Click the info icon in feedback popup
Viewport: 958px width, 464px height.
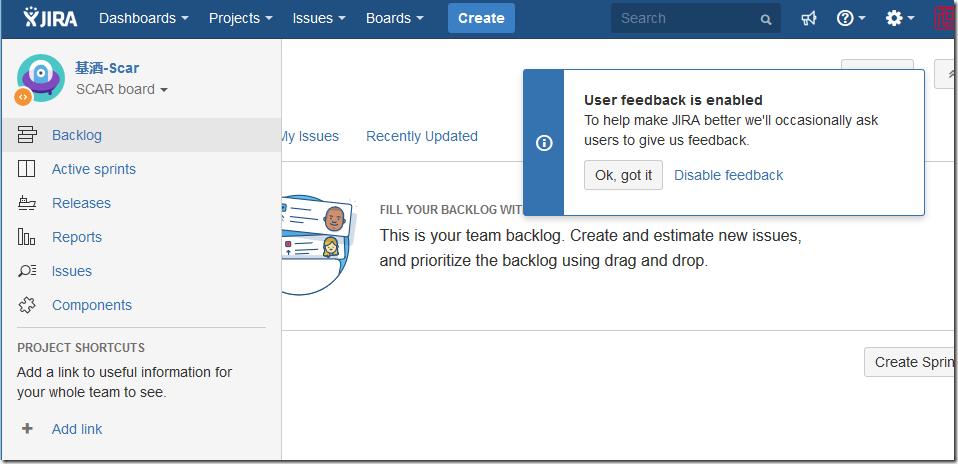coord(544,143)
